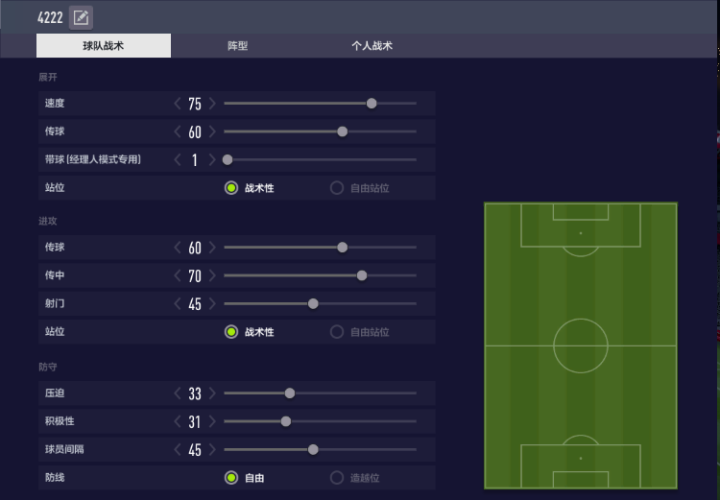Viewport: 720px width, 500px height.
Task: Select the 球队战术 tab
Action: (x=103, y=46)
